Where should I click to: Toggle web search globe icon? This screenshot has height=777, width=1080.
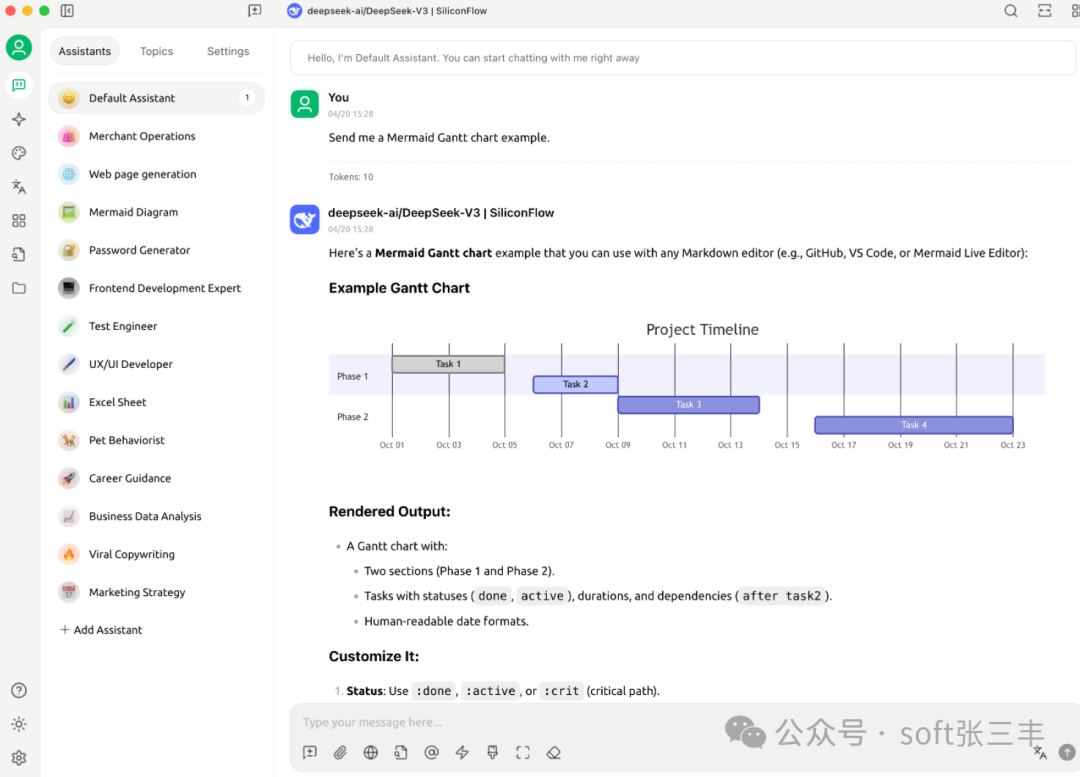(371, 752)
